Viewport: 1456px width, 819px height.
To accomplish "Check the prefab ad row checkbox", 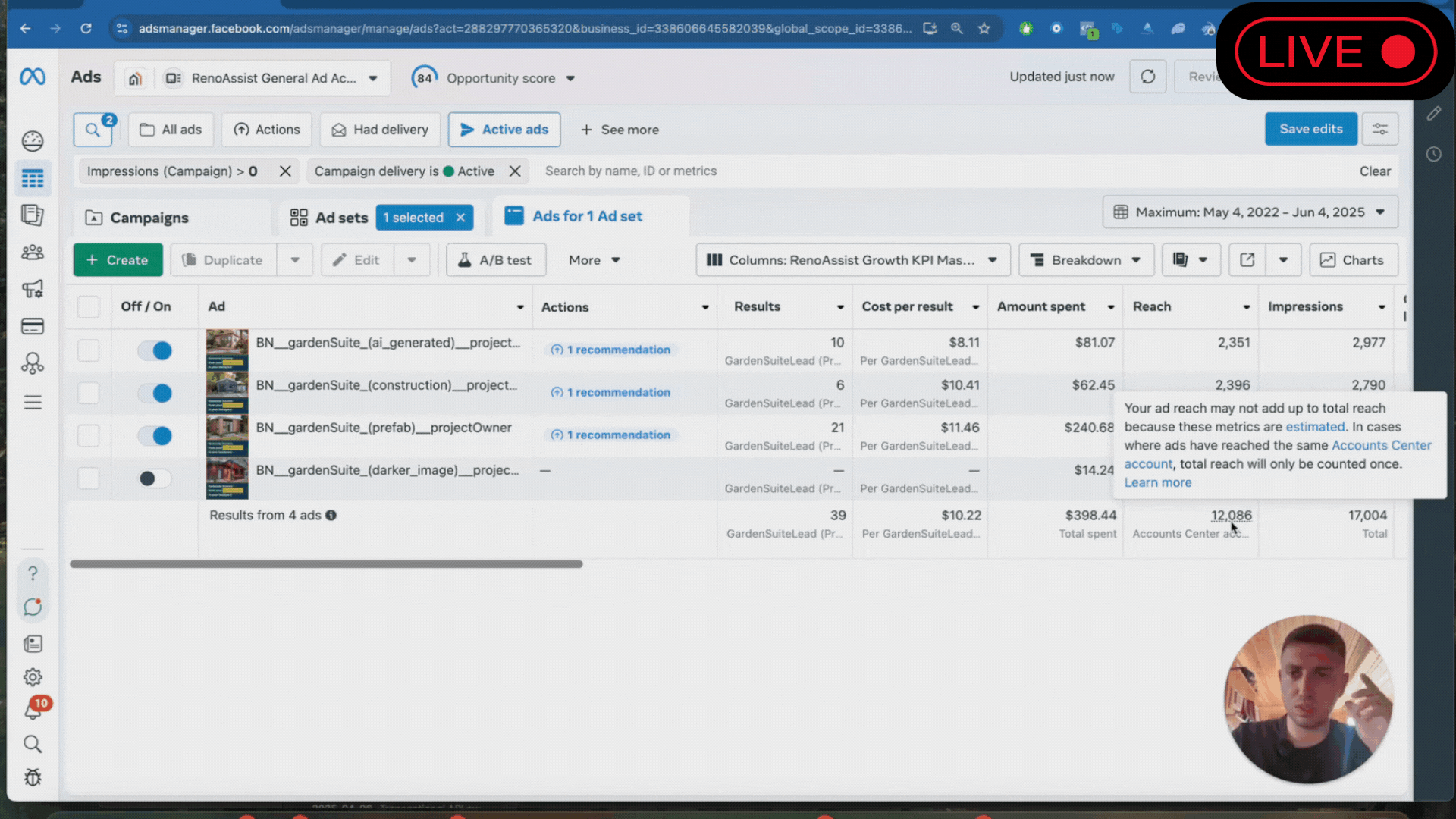I will 89,435.
